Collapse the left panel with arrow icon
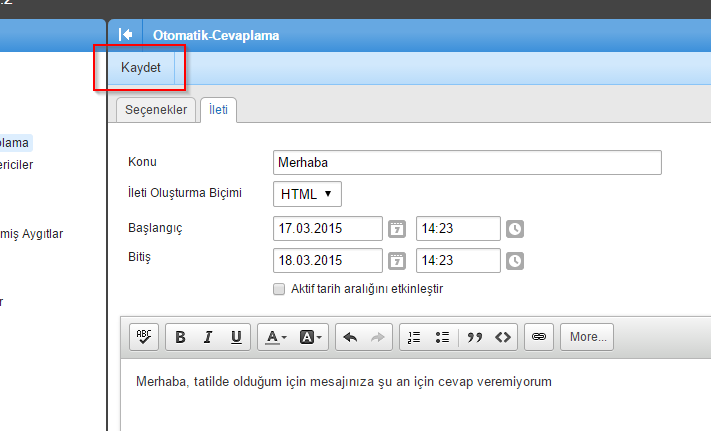 [126, 35]
